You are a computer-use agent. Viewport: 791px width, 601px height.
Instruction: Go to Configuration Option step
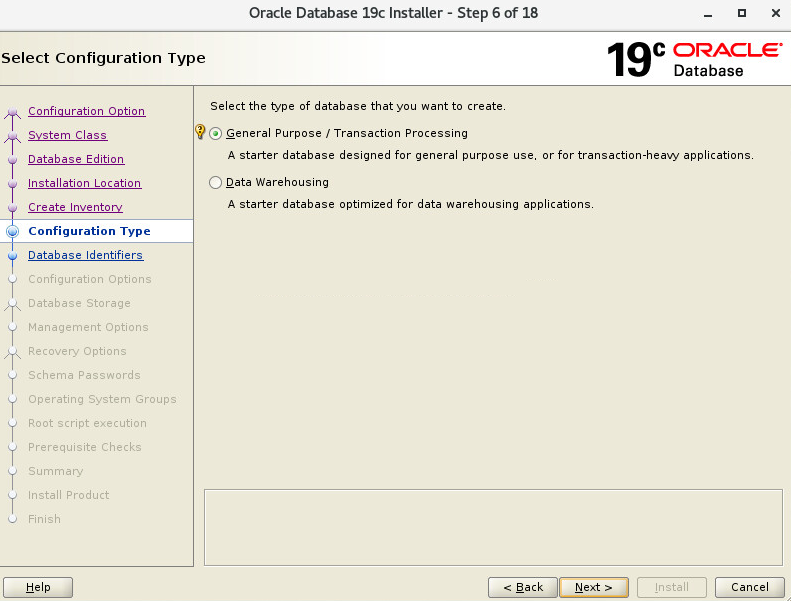pos(86,111)
